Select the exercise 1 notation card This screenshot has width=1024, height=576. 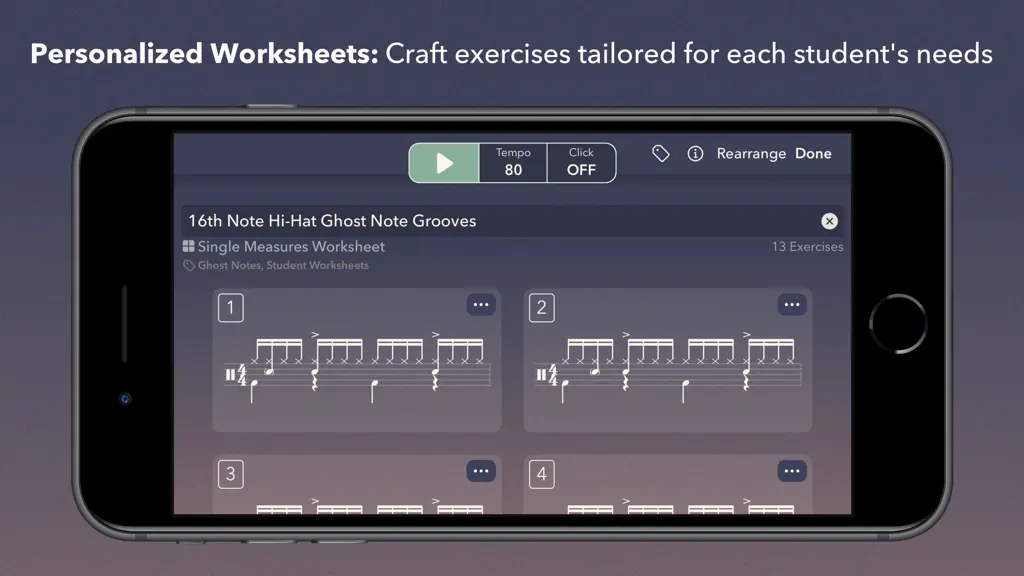point(357,360)
